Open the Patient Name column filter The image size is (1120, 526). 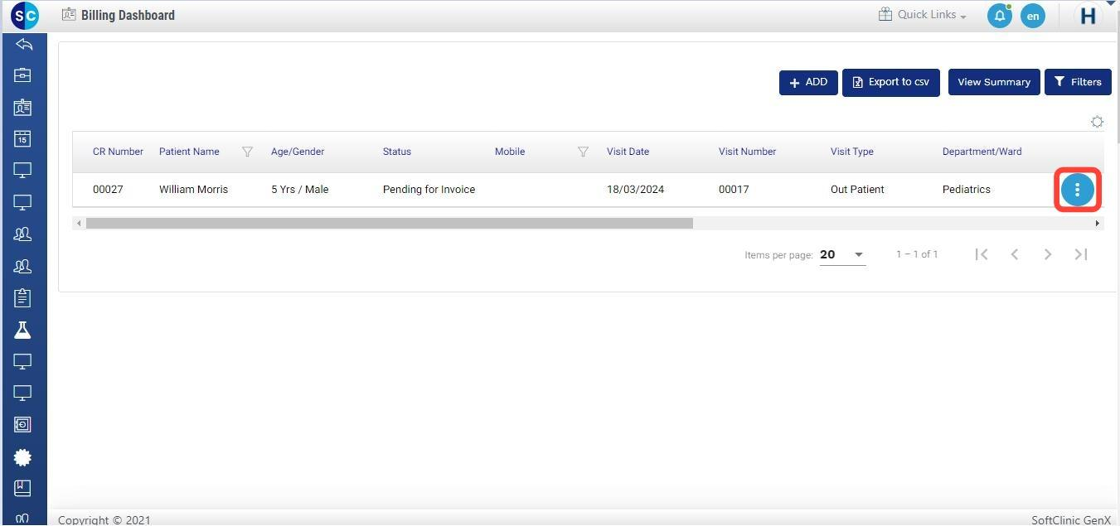[247, 152]
